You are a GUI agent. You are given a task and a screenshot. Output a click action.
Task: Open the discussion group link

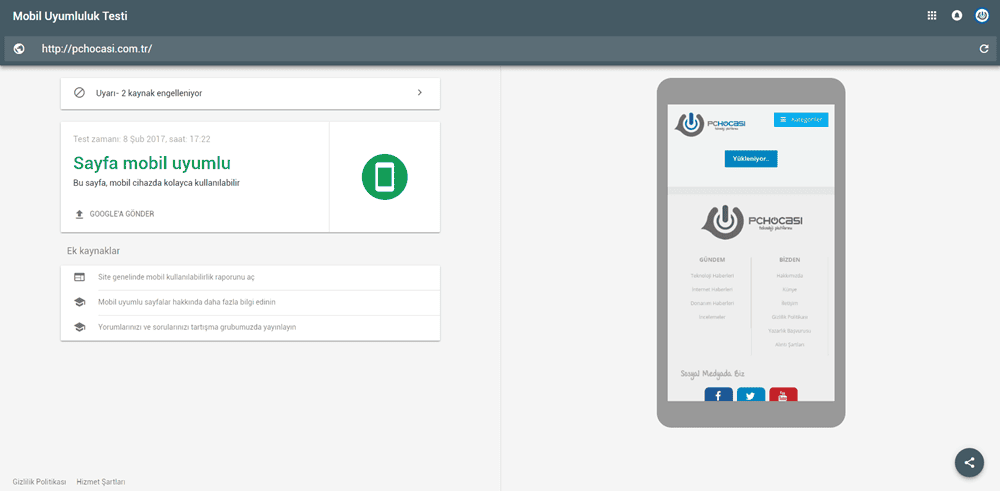tap(196, 327)
